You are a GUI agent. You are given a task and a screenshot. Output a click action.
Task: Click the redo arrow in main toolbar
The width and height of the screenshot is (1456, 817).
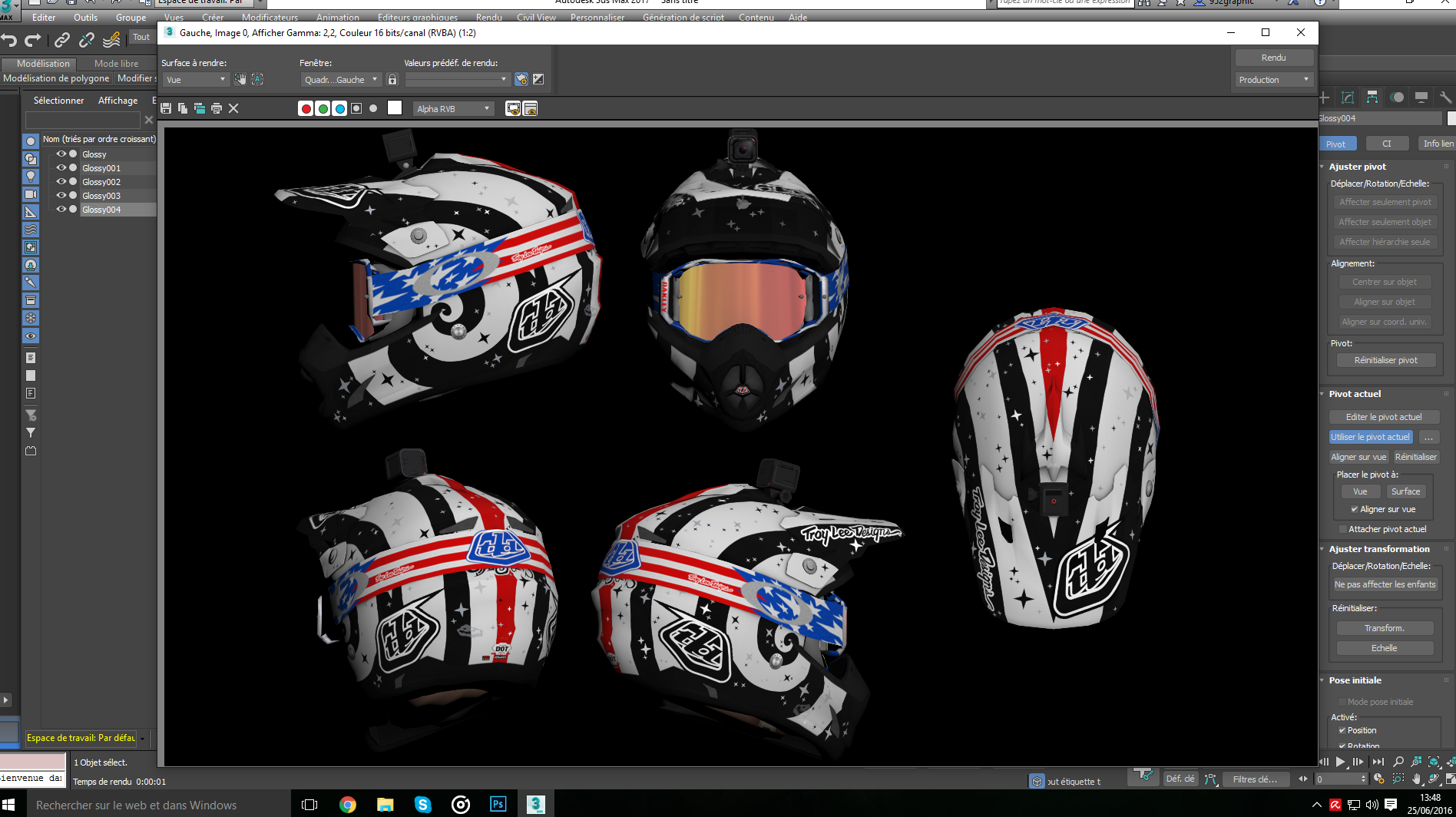pyautogui.click(x=32, y=39)
